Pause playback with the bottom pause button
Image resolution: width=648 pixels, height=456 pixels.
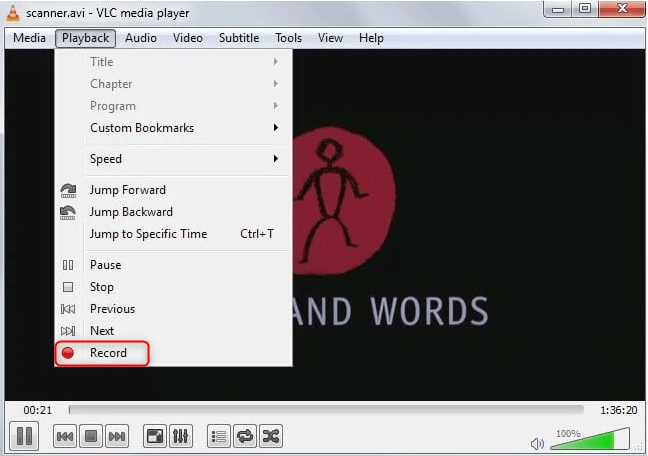[x=25, y=436]
